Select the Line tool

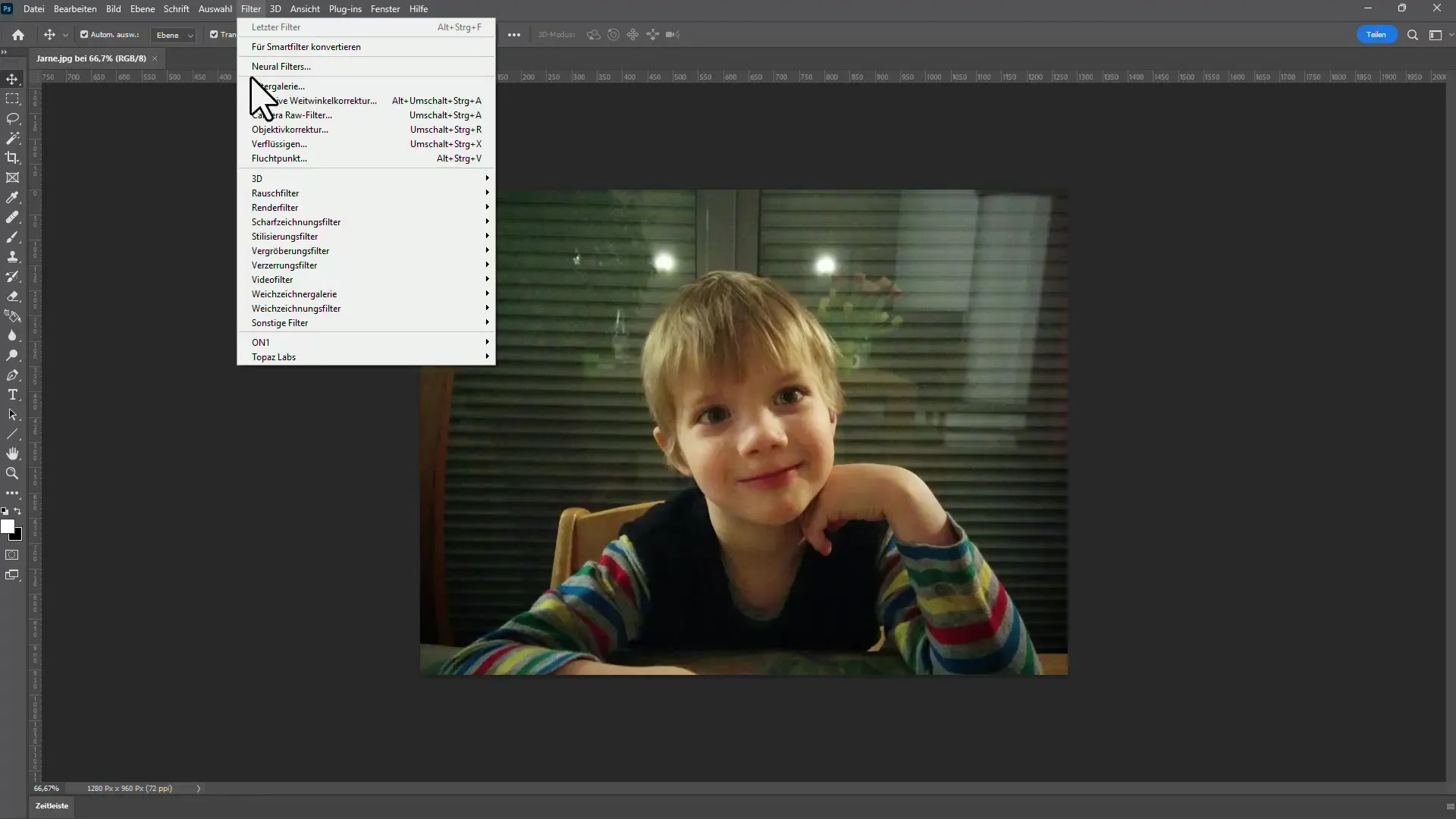tap(12, 434)
